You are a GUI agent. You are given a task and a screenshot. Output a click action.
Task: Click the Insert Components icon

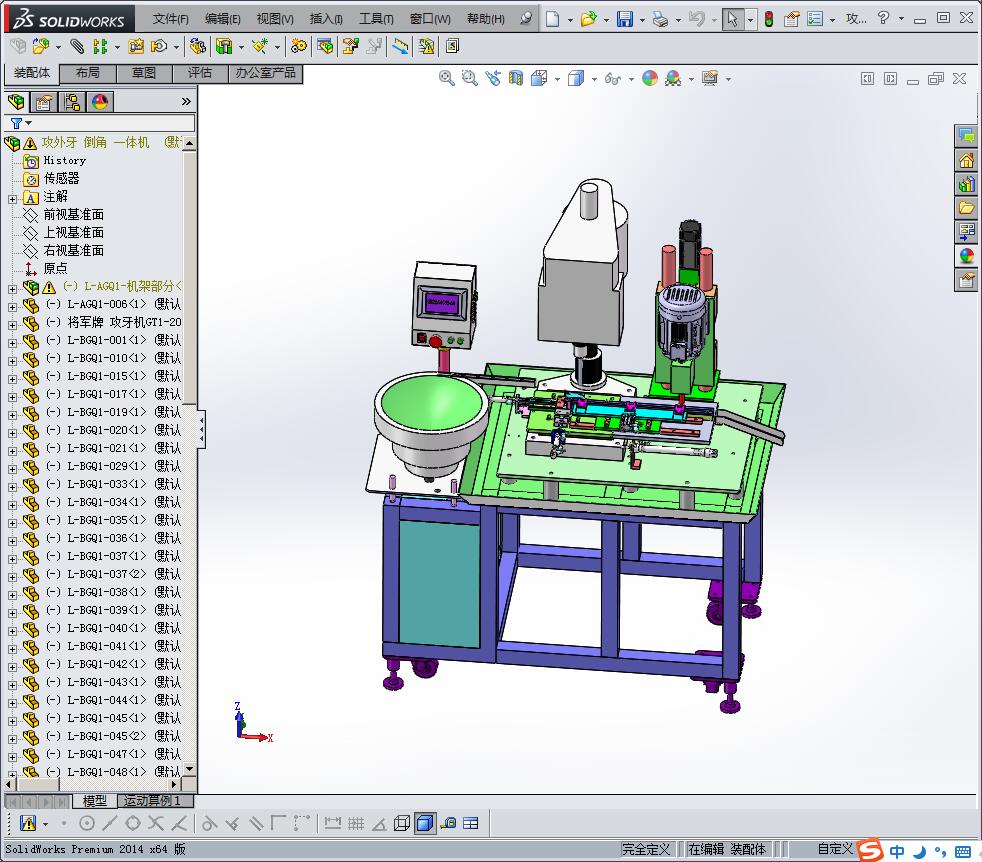[41, 46]
